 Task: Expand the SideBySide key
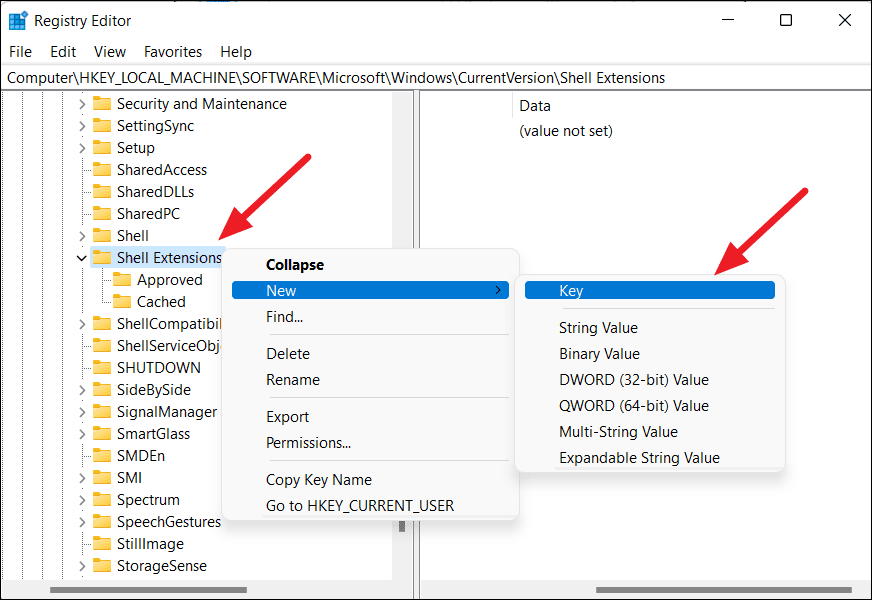pos(82,390)
